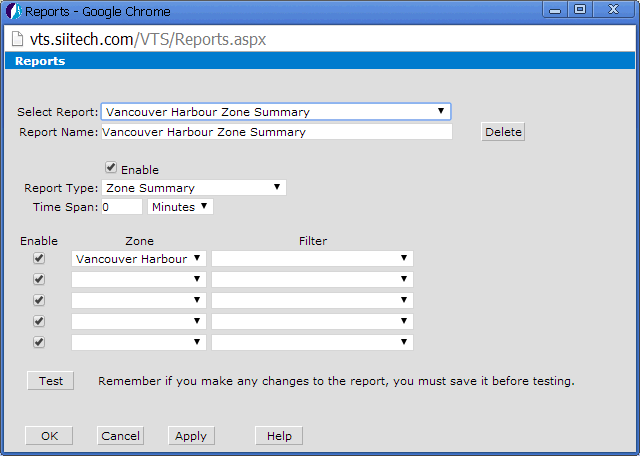Expand the Report Type dropdown
The image size is (640, 456).
193,187
